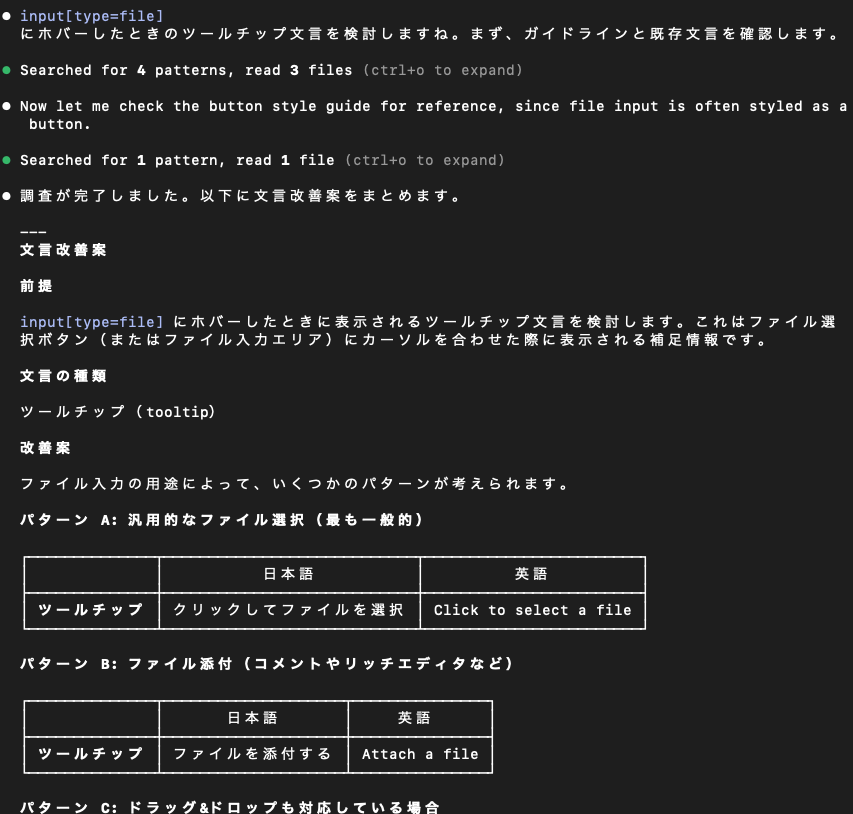This screenshot has height=814, width=853.
Task: Click the 改善案 heading
Action: tap(45, 448)
